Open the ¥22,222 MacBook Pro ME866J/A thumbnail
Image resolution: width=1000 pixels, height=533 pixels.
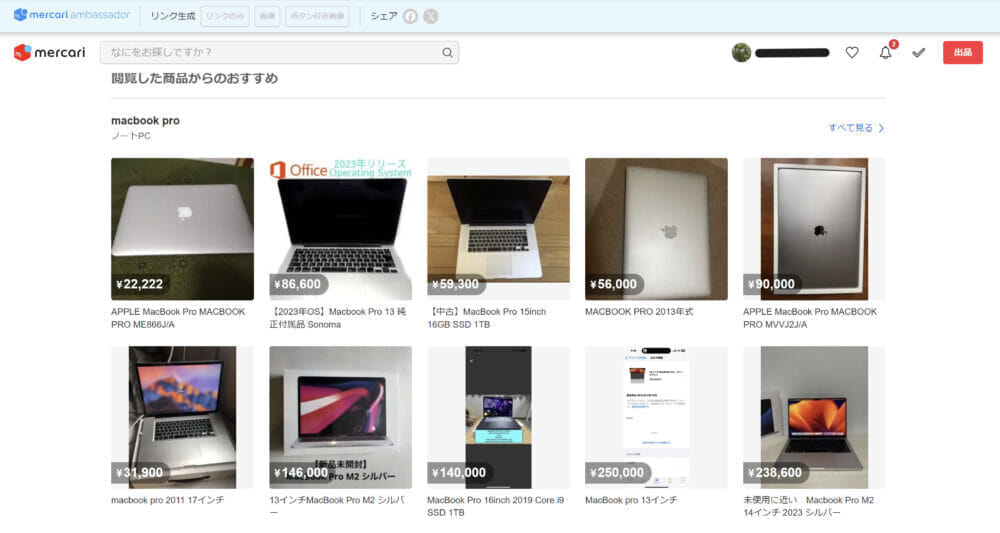click(182, 229)
